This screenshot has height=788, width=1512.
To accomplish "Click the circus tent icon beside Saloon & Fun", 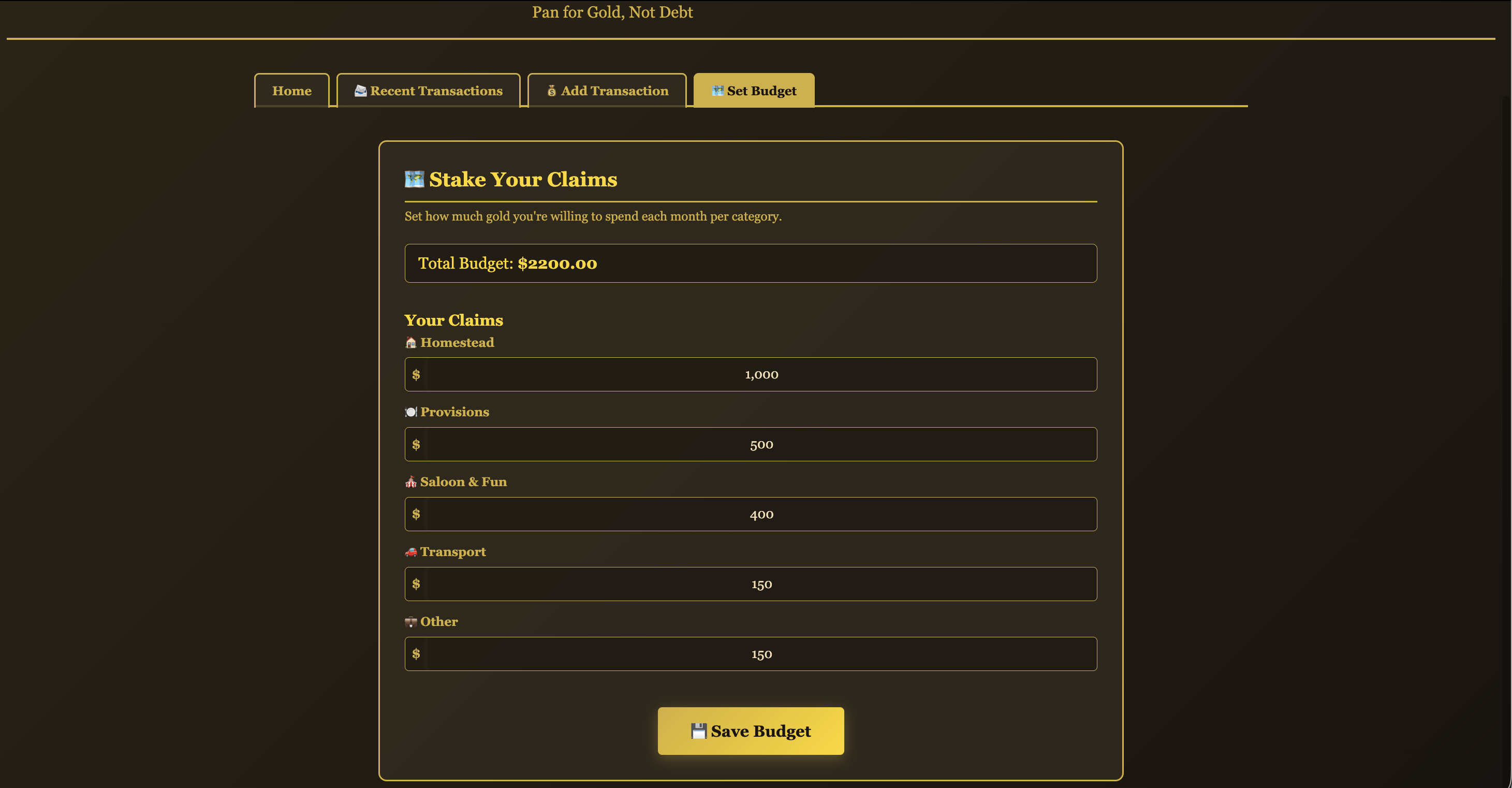I will (410, 482).
